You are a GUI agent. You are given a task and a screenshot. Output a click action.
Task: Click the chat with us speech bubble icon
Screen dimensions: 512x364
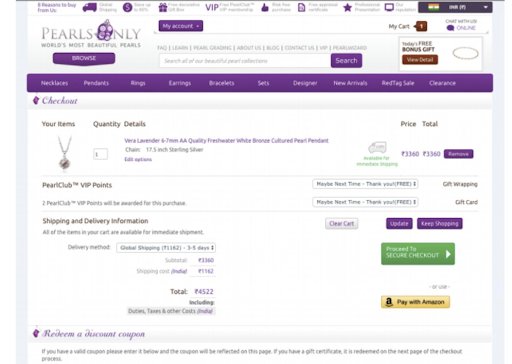tap(450, 28)
